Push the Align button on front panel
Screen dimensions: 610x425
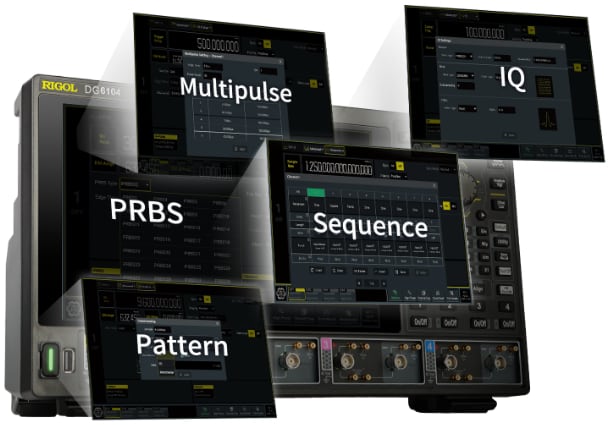(x=478, y=289)
